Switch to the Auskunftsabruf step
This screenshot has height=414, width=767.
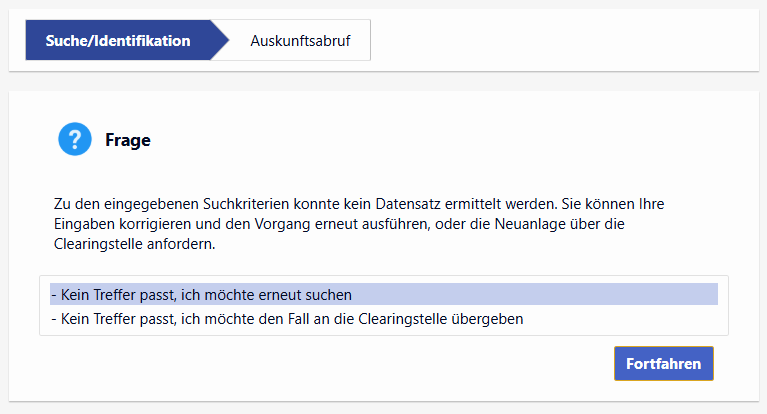300,41
